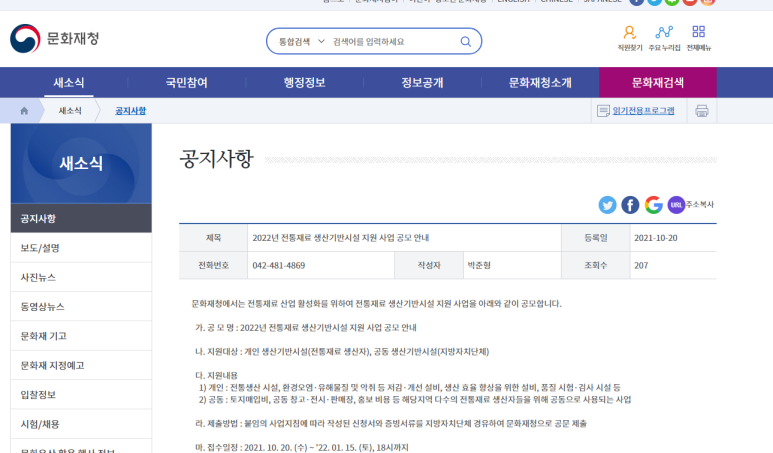Select 보도/설명 in sidebar
This screenshot has height=453, width=773.
click(x=81, y=247)
